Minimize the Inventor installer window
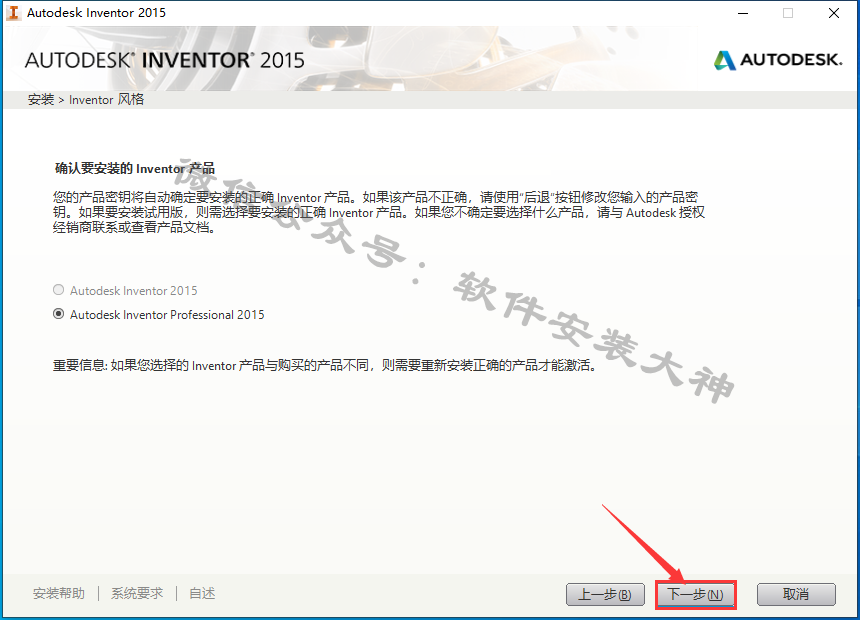This screenshot has height=620, width=860. 743,13
